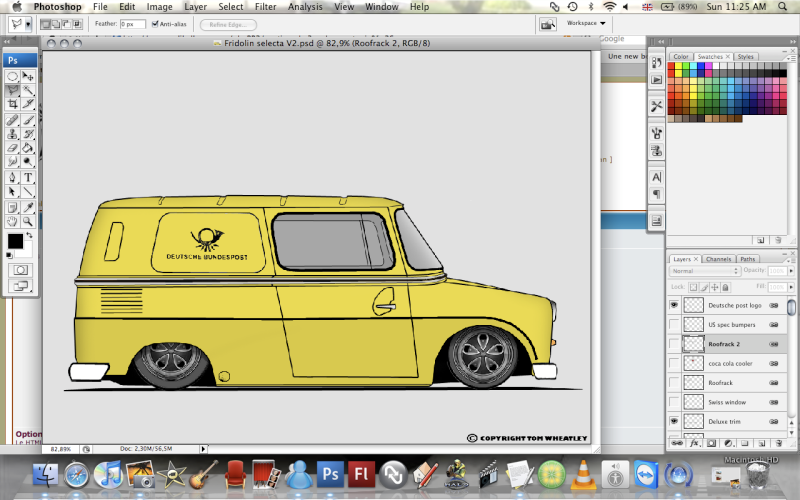Screen dimensions: 800x500
Task: Open the Filter menu
Action: [x=265, y=7]
